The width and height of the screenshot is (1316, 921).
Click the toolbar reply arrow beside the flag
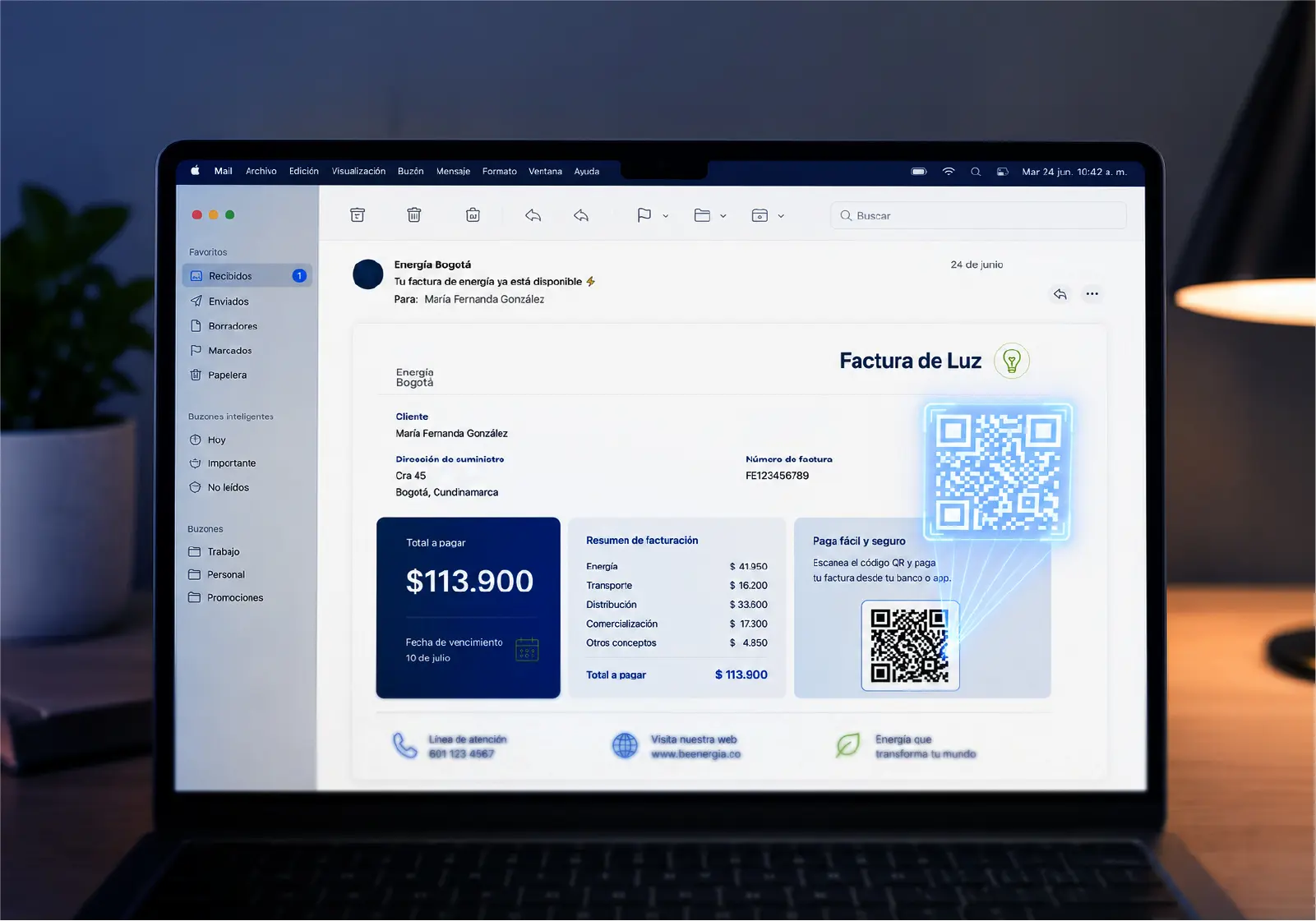581,215
